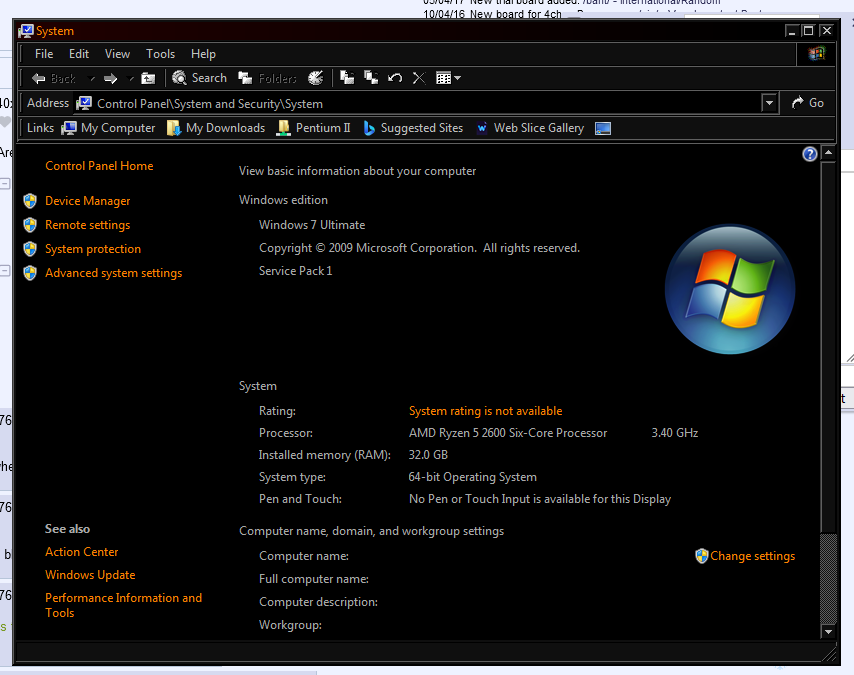Open the File menu

44,54
